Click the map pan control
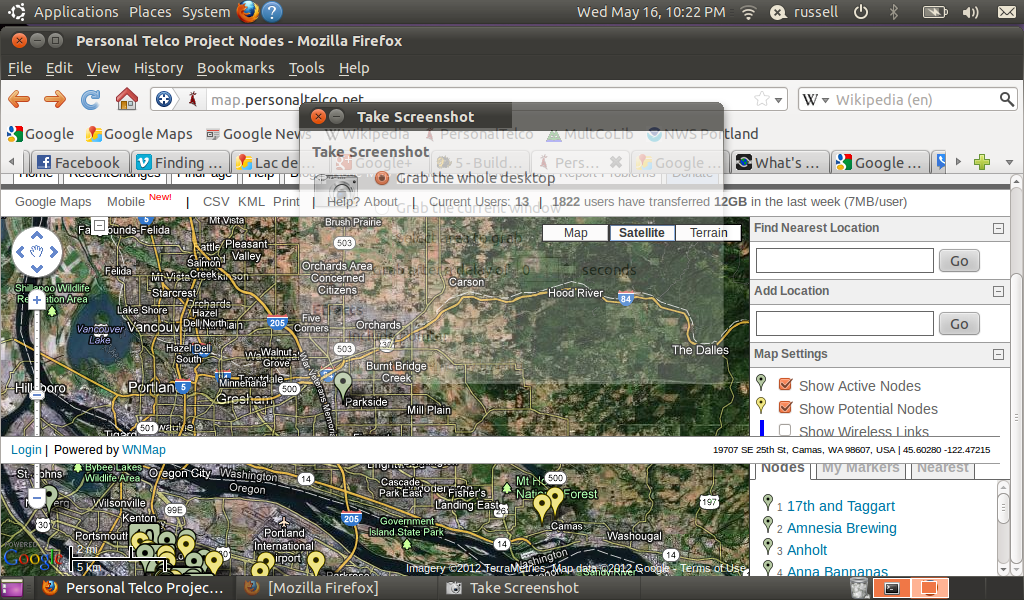The height and width of the screenshot is (600, 1024). click(37, 251)
